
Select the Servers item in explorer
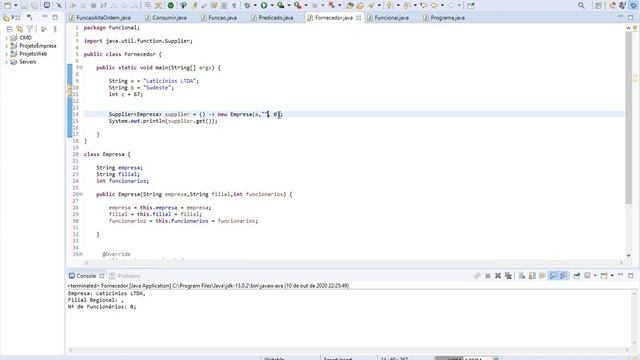(28, 62)
